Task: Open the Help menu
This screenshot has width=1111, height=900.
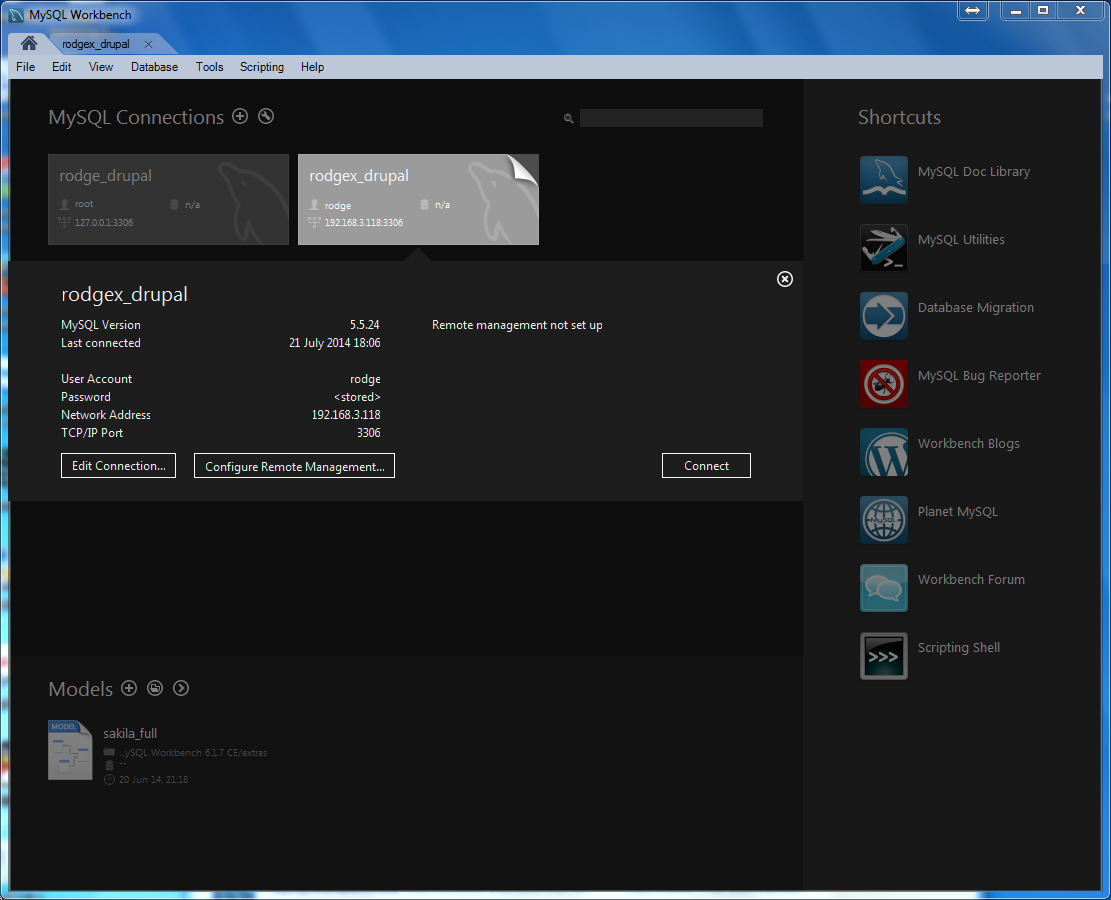Action: click(312, 67)
